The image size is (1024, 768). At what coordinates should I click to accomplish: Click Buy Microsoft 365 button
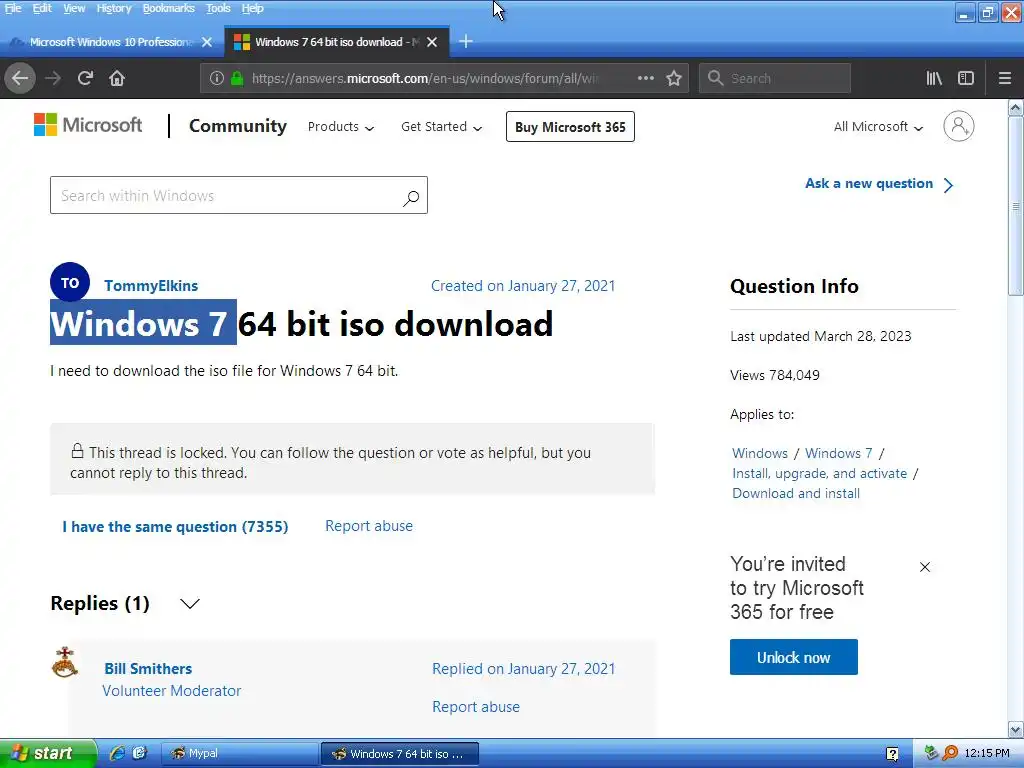point(570,127)
